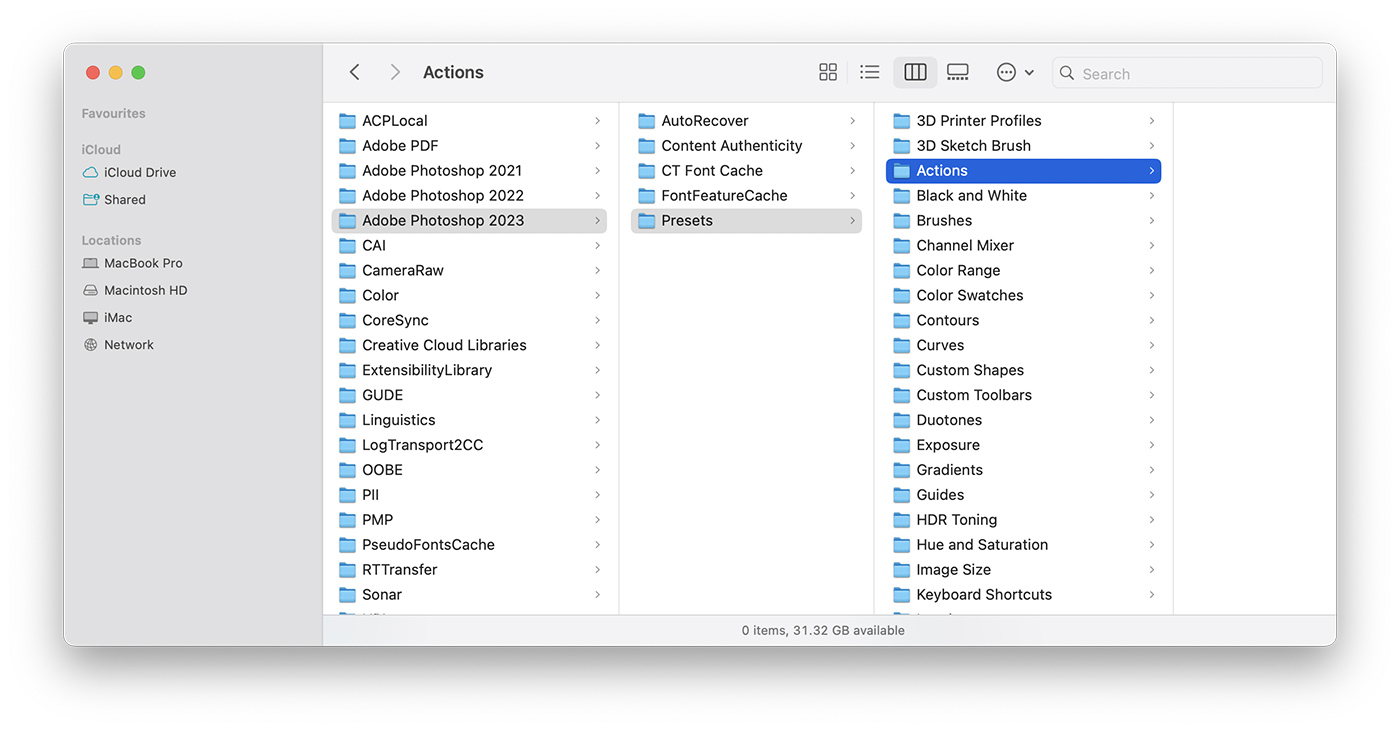Image resolution: width=1400 pixels, height=730 pixels.
Task: Select the CT Font Cache folder icon
Action: [646, 171]
